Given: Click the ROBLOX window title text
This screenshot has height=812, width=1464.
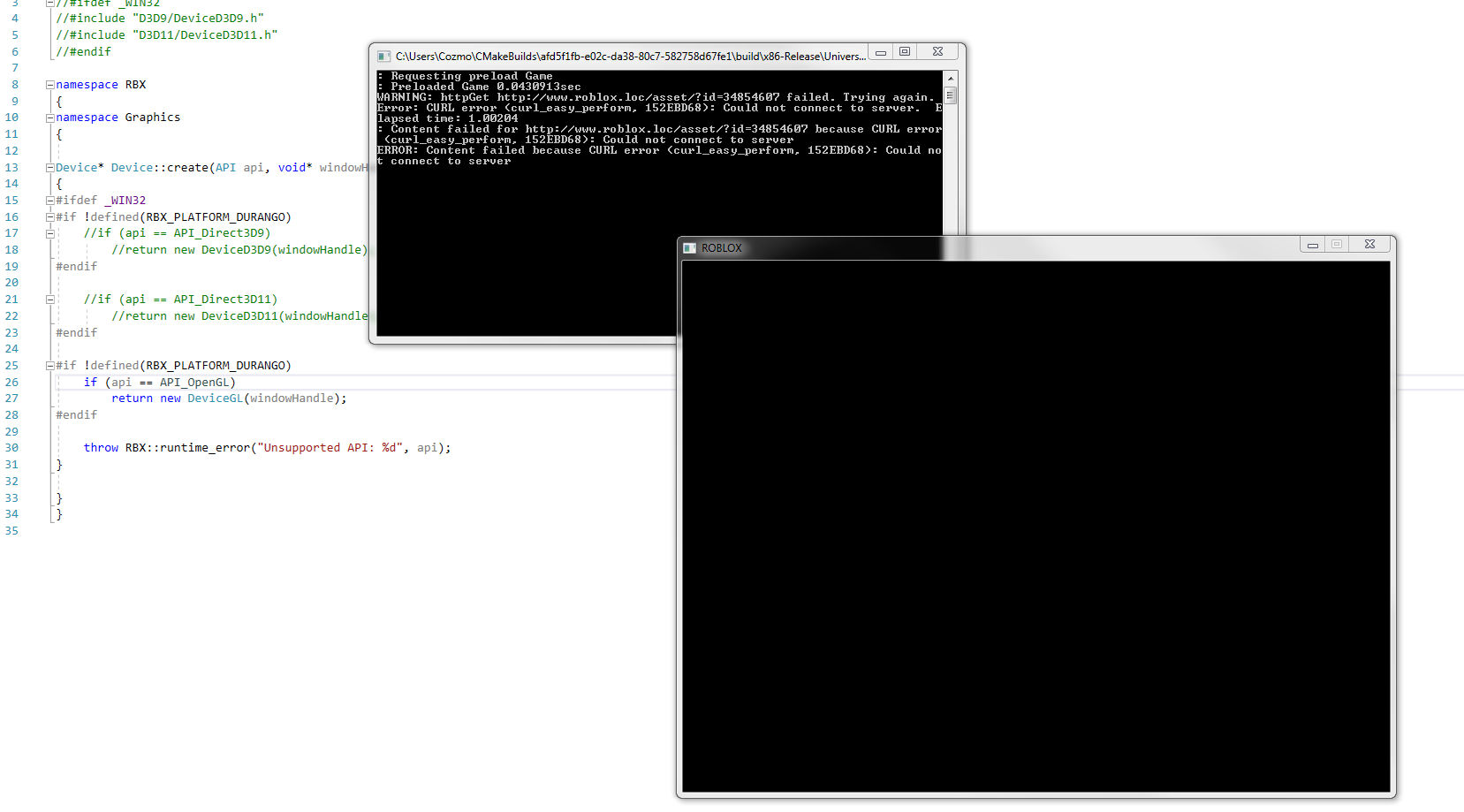Looking at the screenshot, I should click(721, 248).
